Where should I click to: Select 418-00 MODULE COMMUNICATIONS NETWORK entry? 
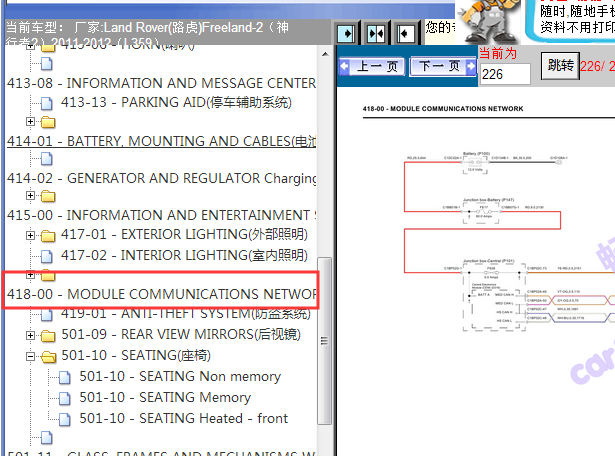pyautogui.click(x=161, y=294)
